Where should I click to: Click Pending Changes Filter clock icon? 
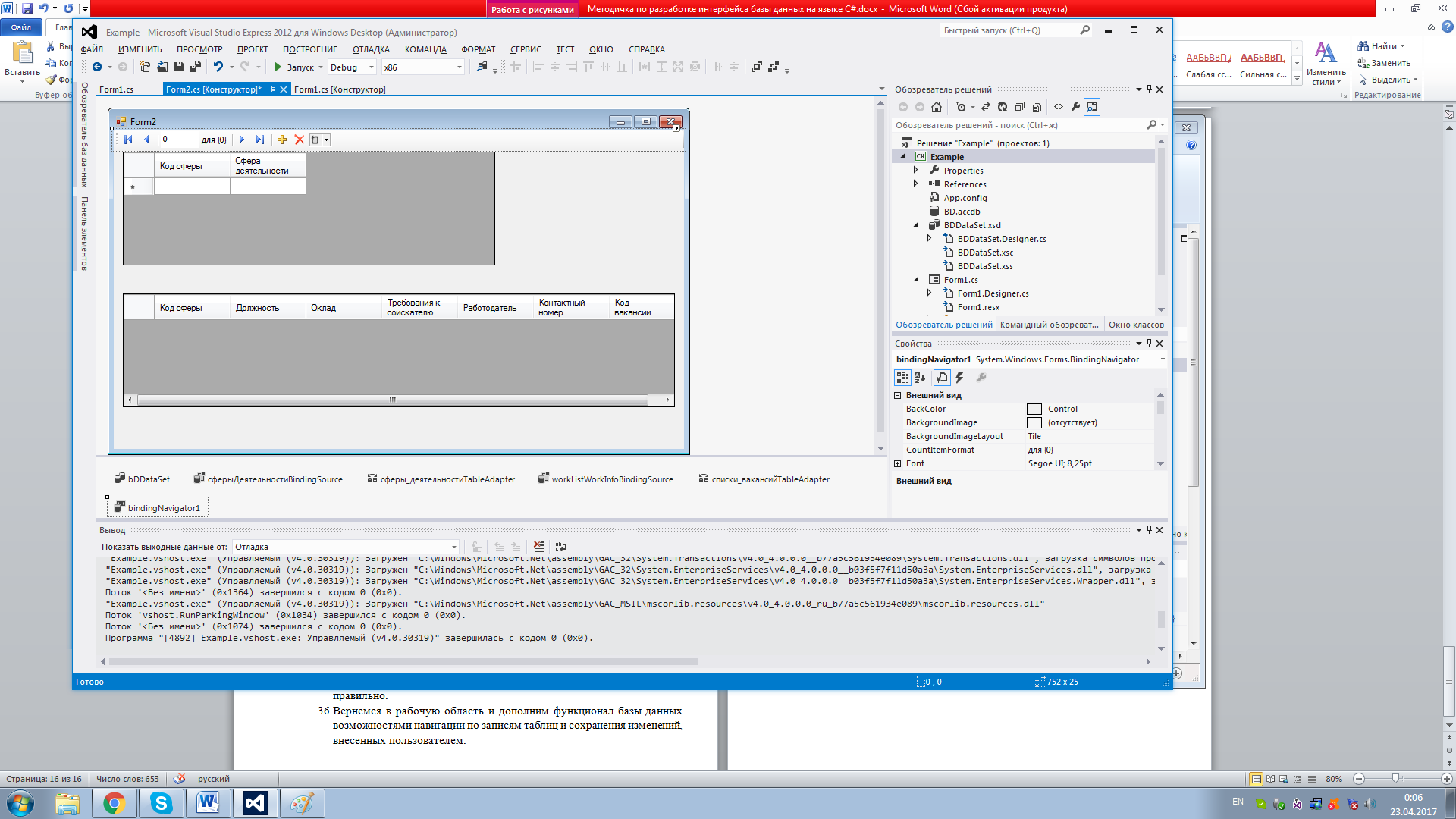(961, 107)
